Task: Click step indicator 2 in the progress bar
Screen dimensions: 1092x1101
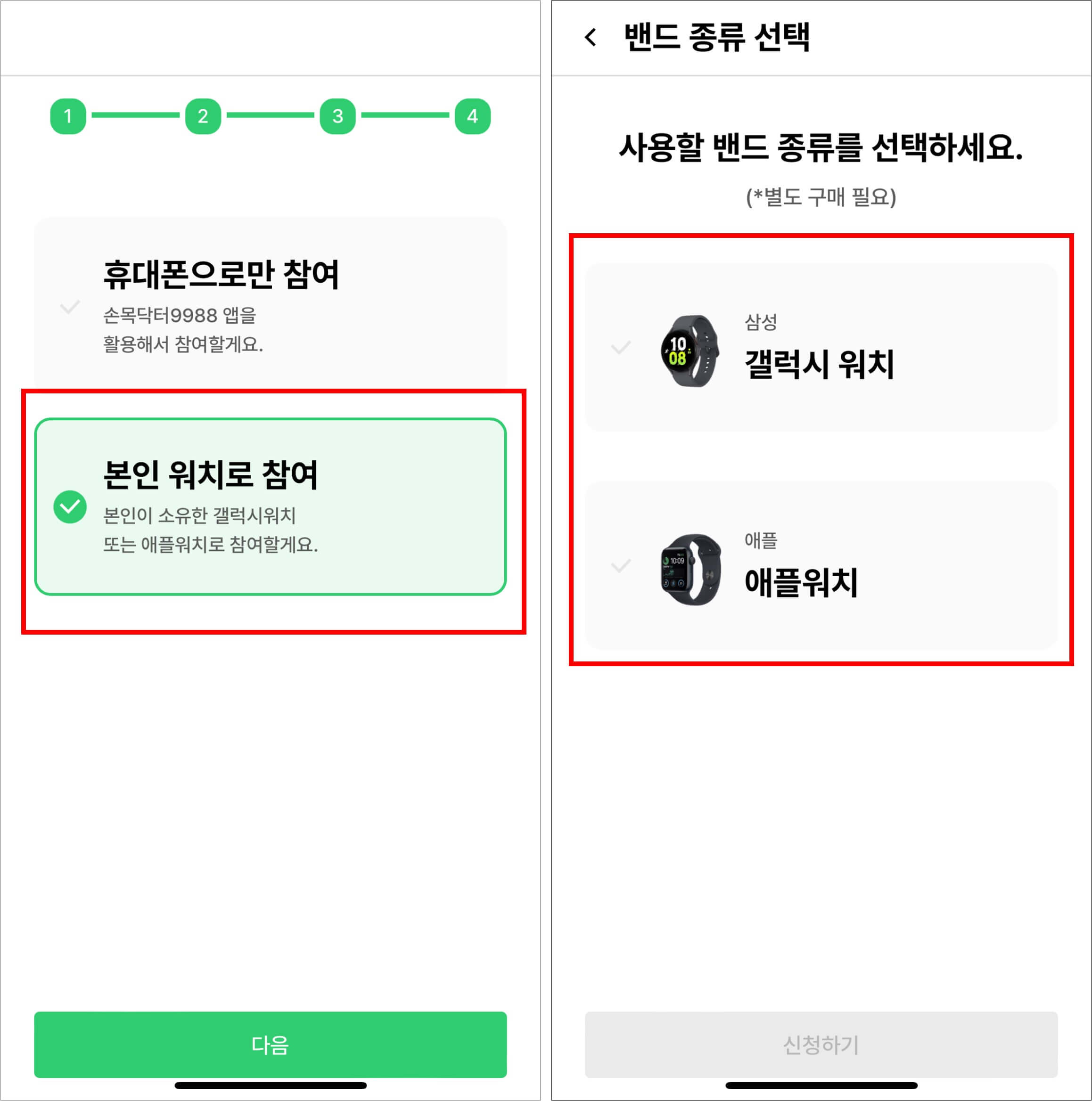Action: pos(203,116)
